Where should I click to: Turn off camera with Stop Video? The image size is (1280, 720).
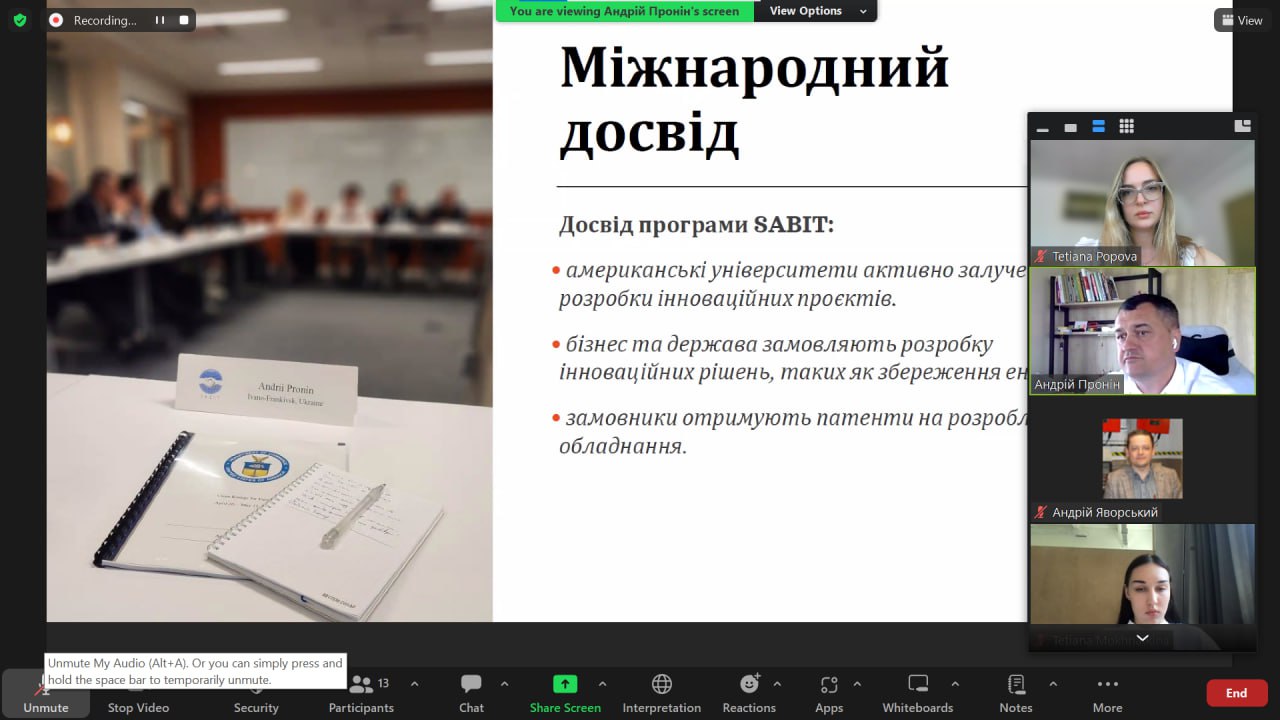pos(138,692)
